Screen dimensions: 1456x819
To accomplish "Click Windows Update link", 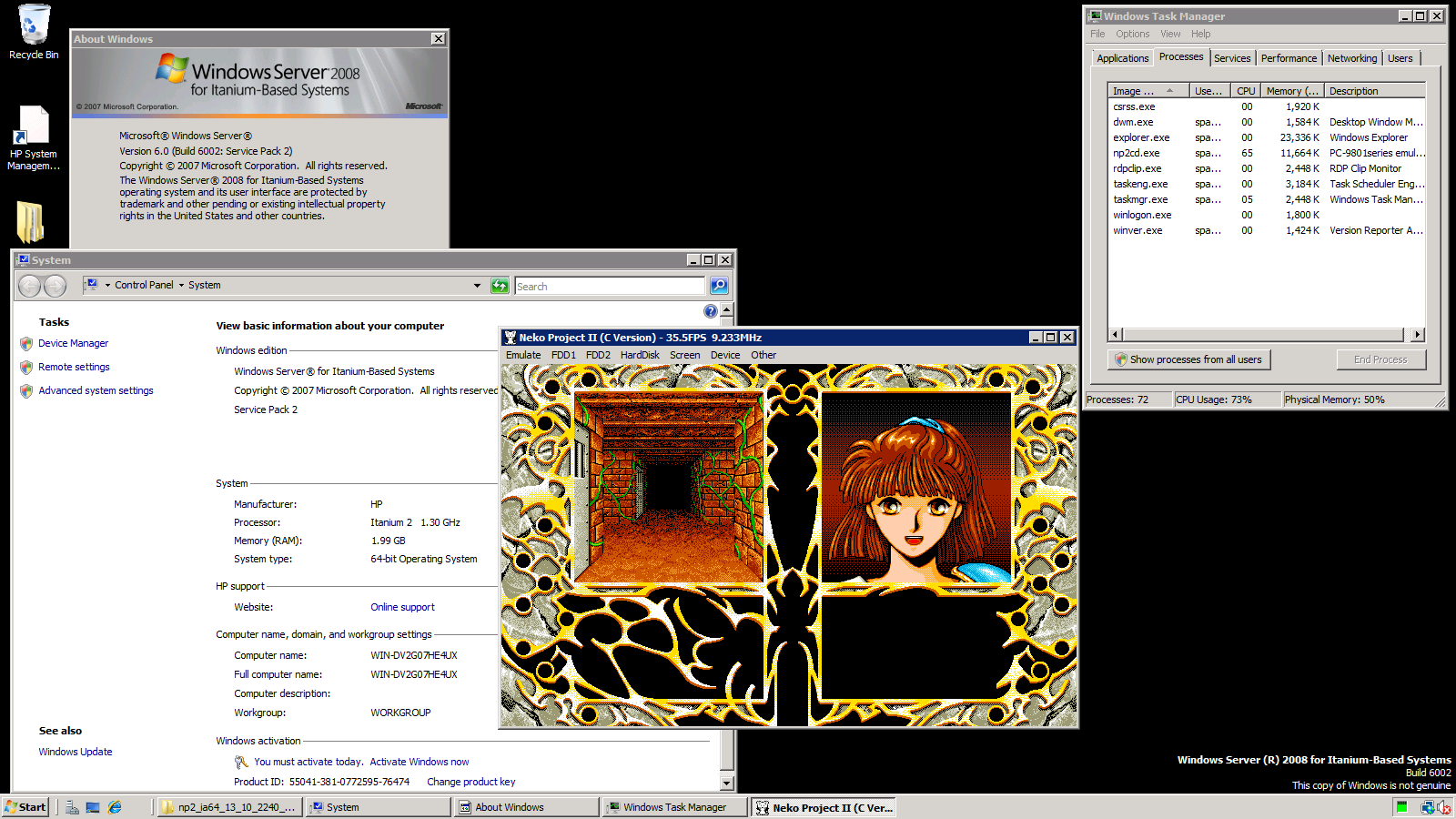I will [76, 752].
